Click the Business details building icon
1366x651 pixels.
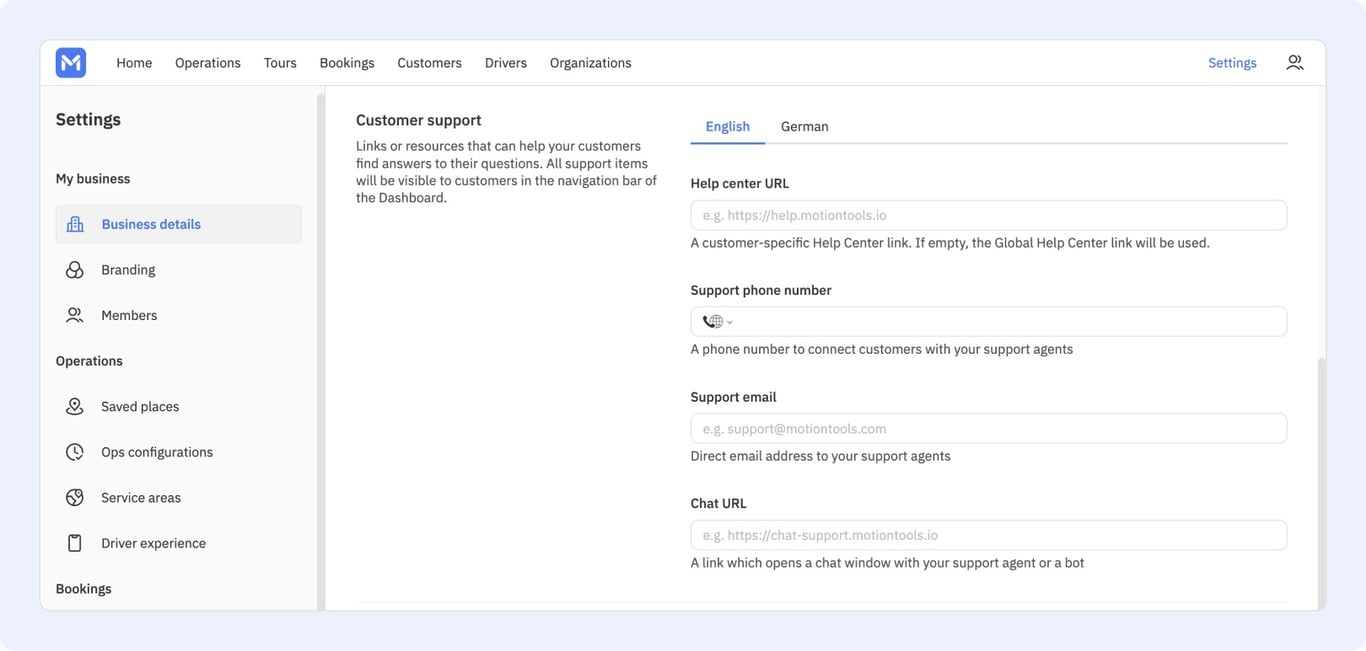click(75, 224)
